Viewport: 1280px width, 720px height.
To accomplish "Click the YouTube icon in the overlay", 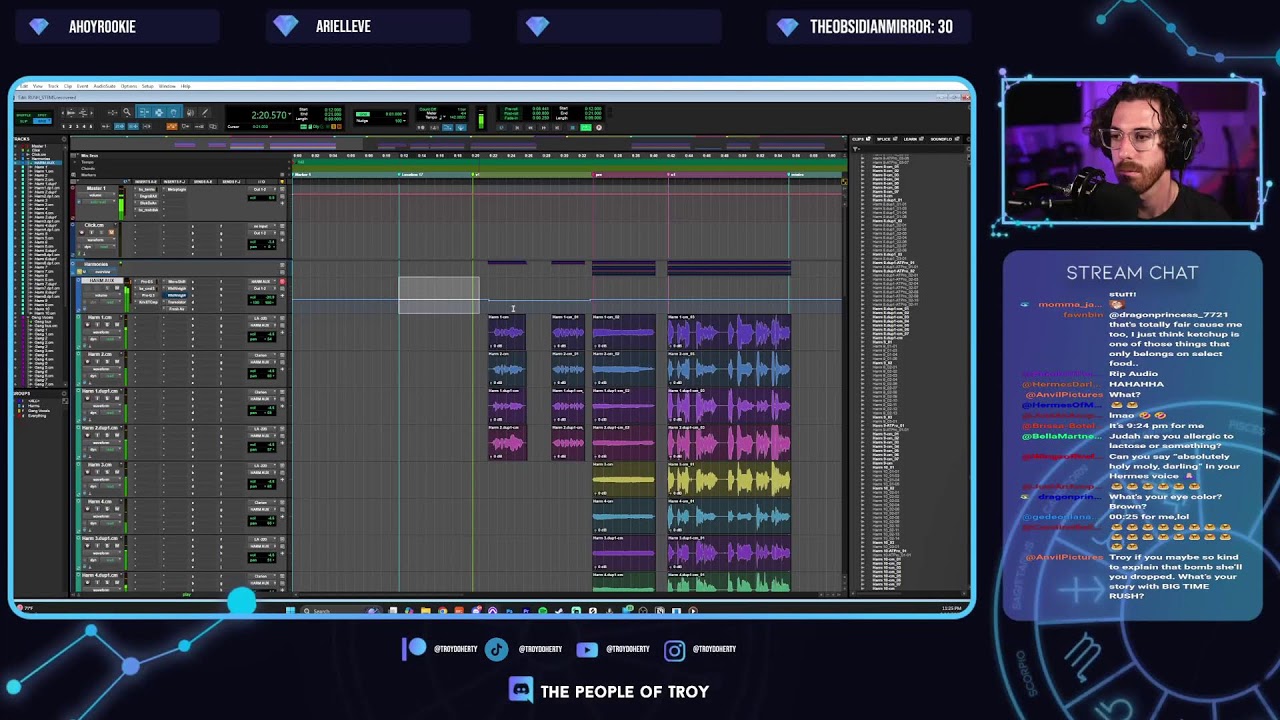I will click(587, 649).
